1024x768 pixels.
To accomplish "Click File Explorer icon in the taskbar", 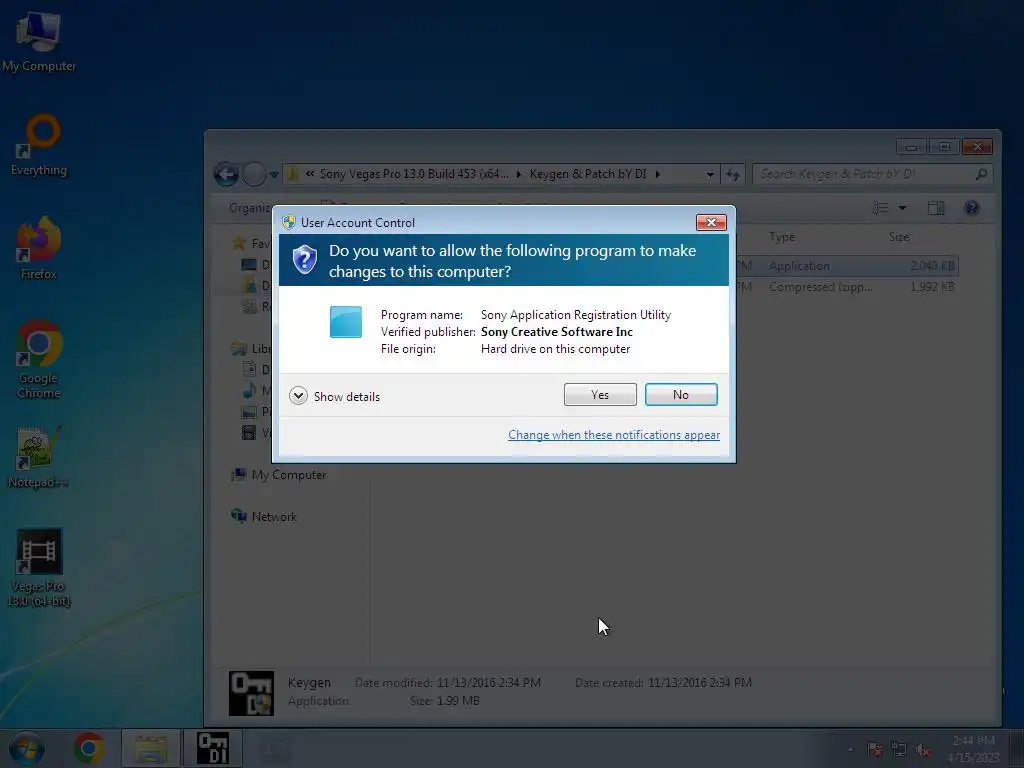I will tap(151, 748).
